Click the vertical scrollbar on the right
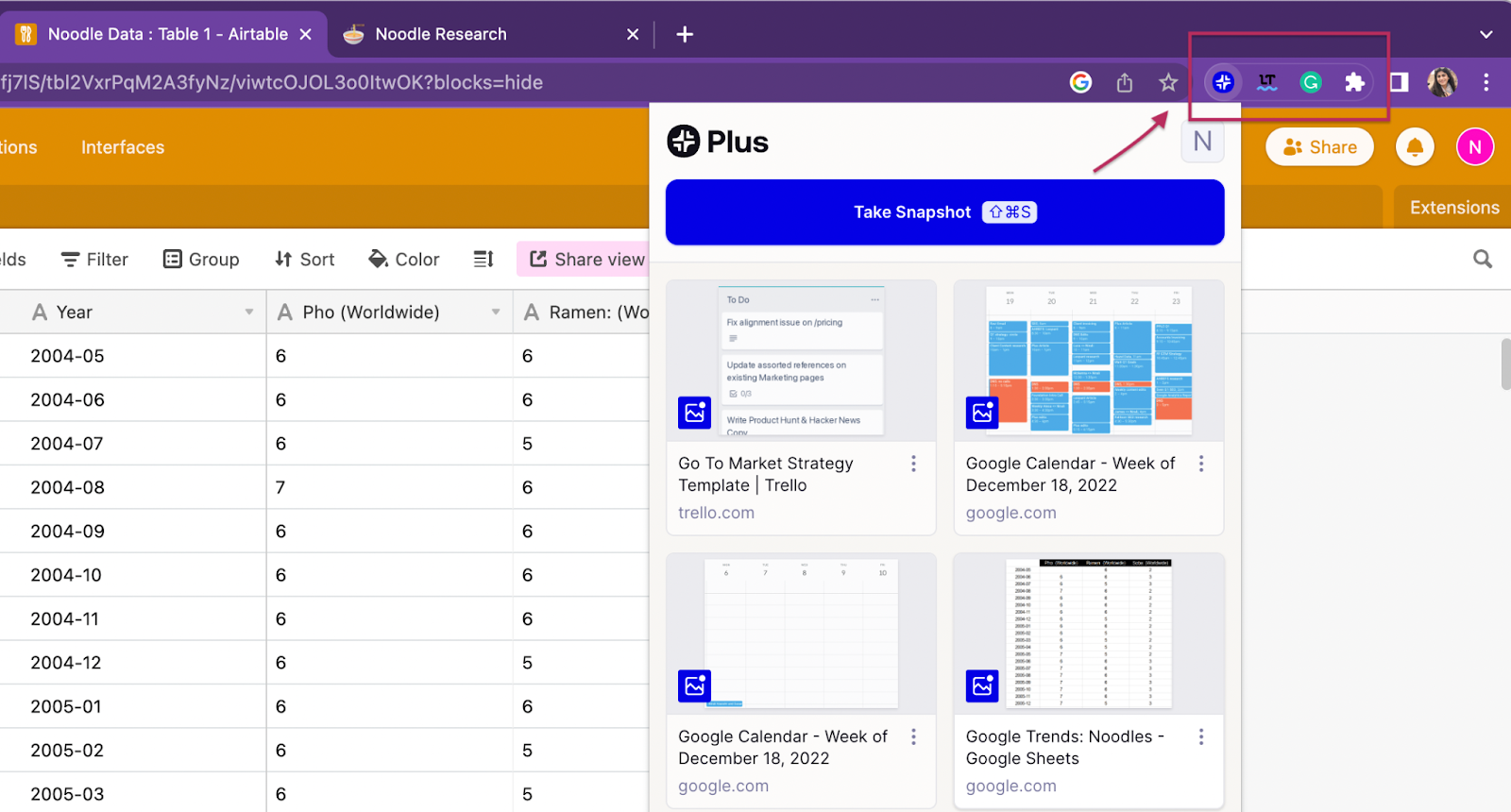 [x=1505, y=364]
